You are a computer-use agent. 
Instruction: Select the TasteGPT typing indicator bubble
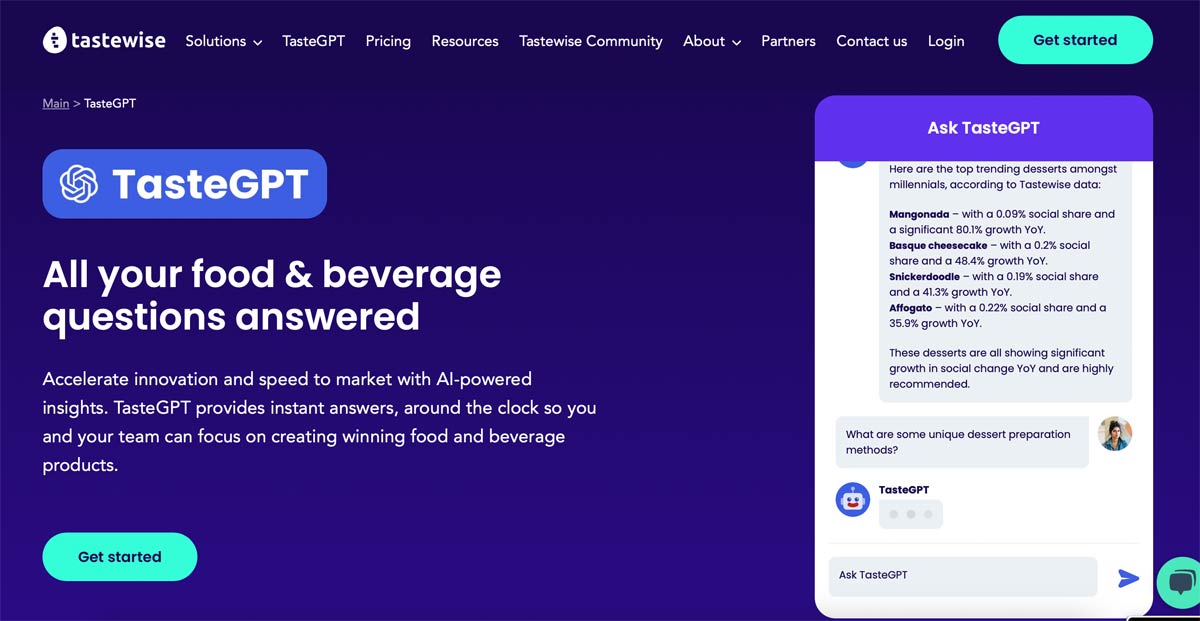(x=910, y=514)
